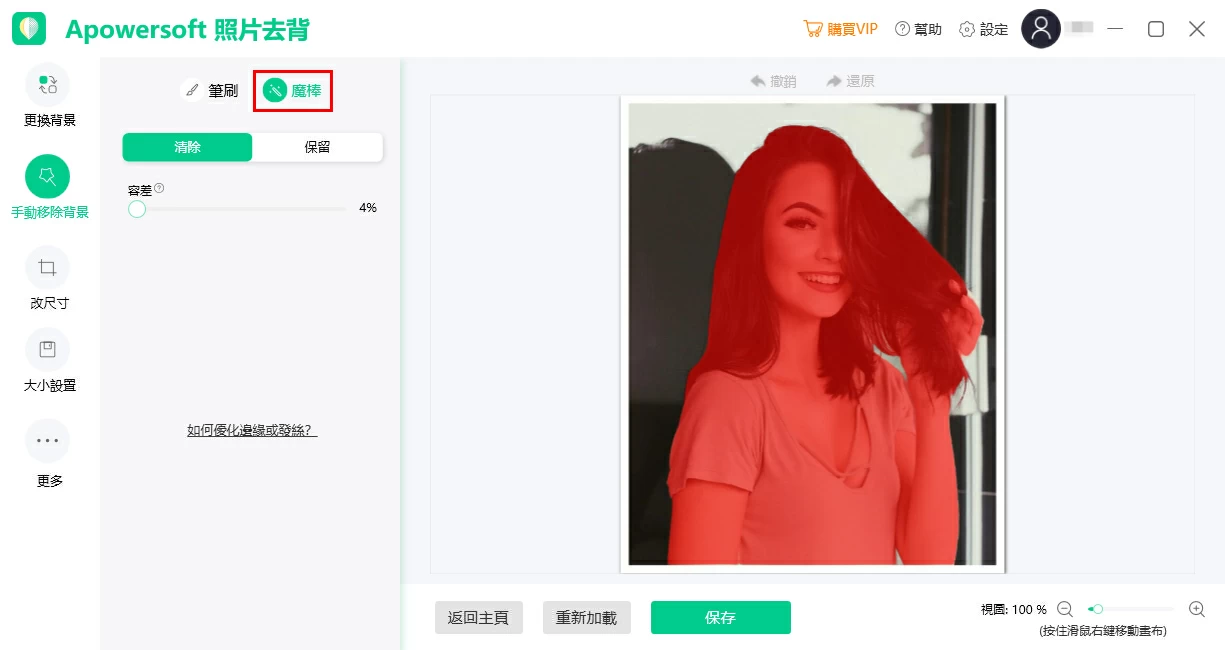This screenshot has width=1225, height=650.
Task: Select the 清除 erase mode
Action: [x=188, y=147]
